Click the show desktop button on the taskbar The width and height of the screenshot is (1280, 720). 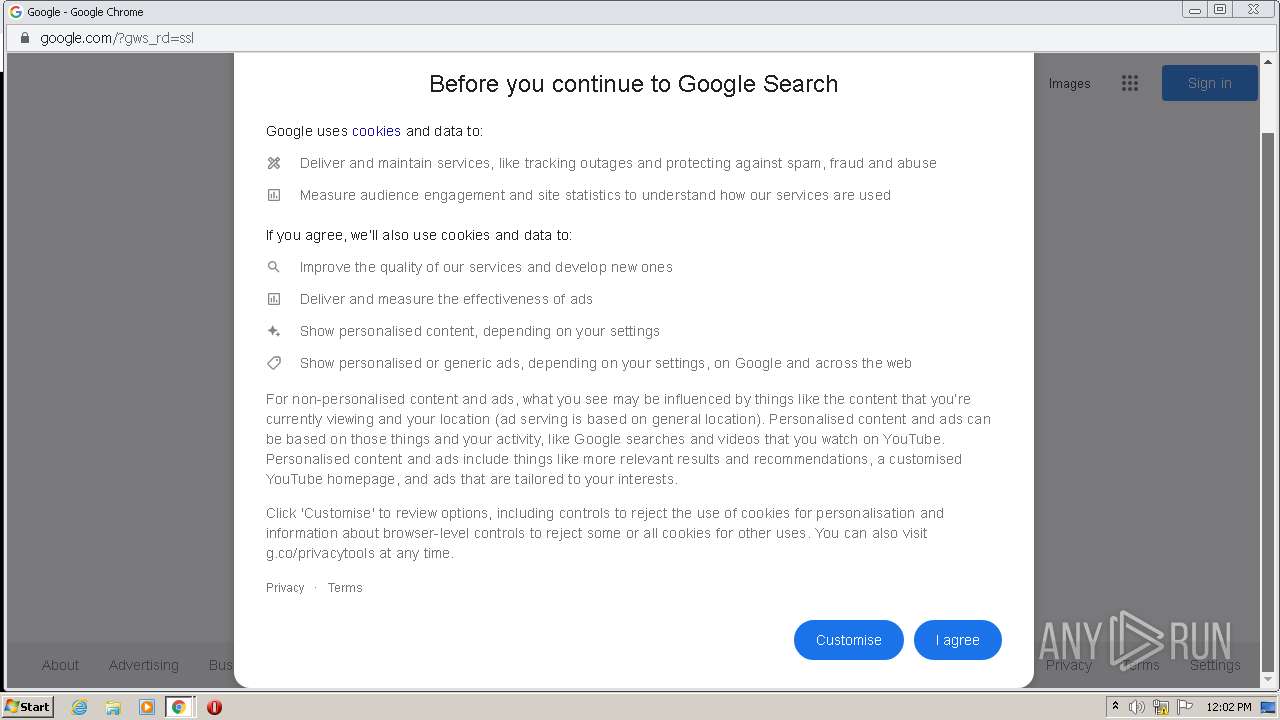(x=1268, y=707)
